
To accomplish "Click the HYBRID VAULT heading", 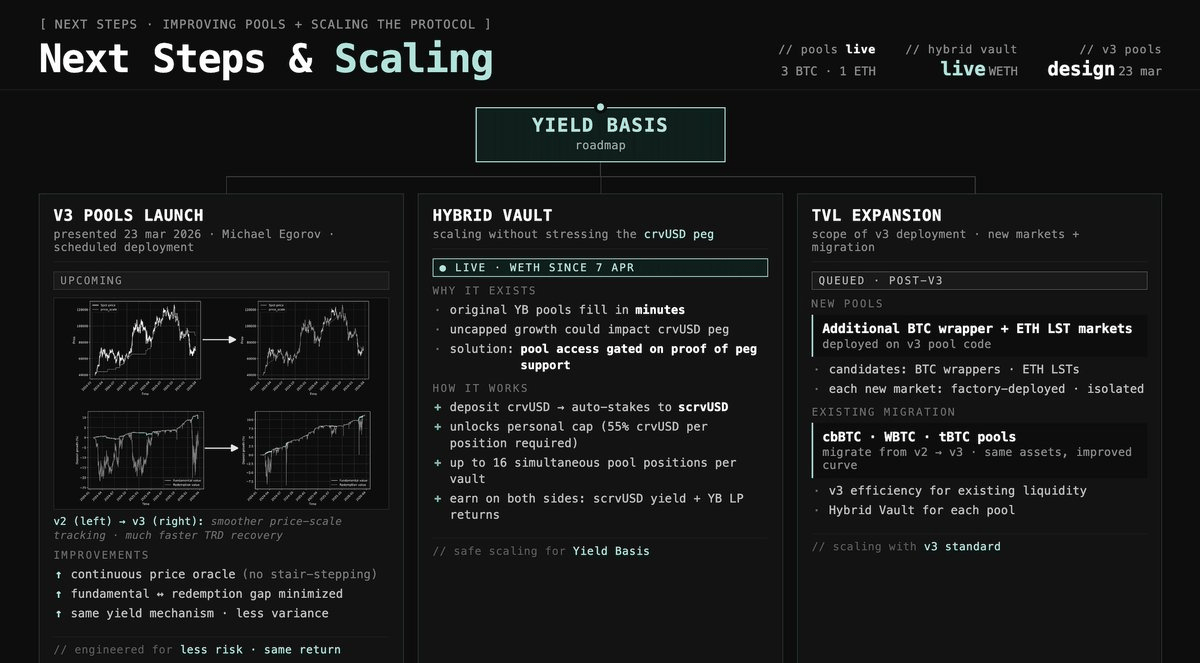I will coord(492,215).
